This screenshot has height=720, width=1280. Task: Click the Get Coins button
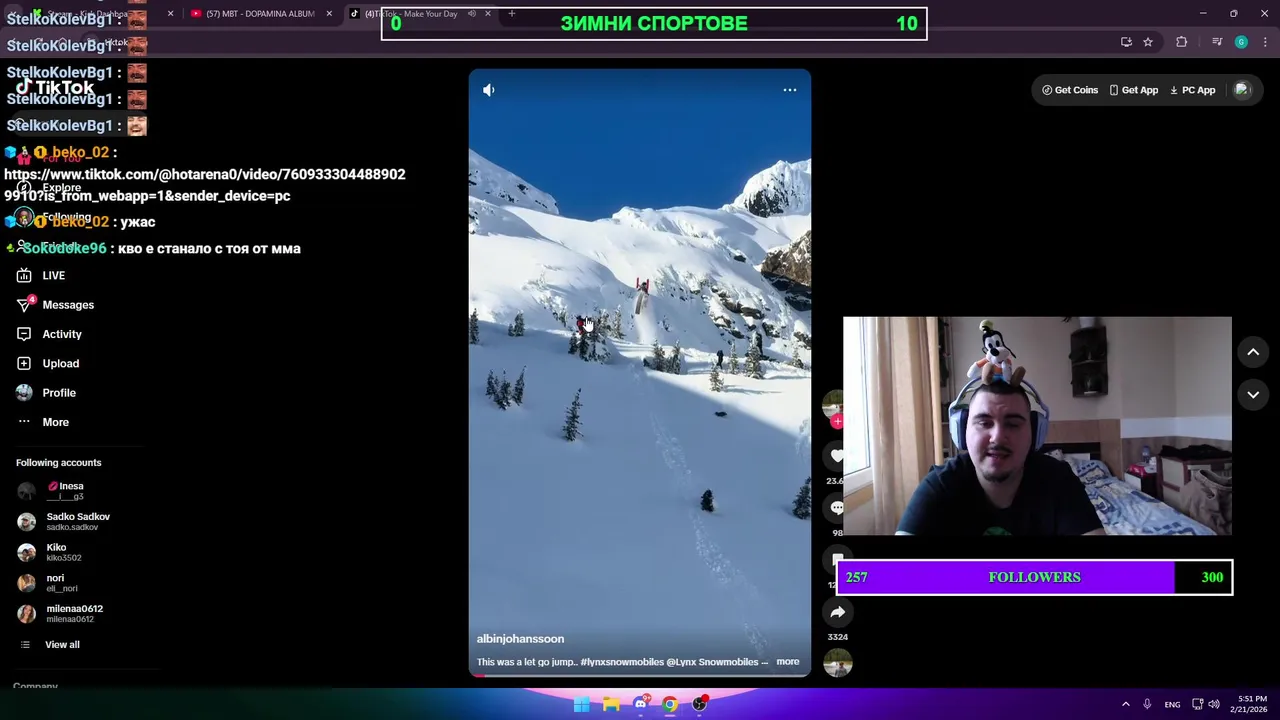1069,90
